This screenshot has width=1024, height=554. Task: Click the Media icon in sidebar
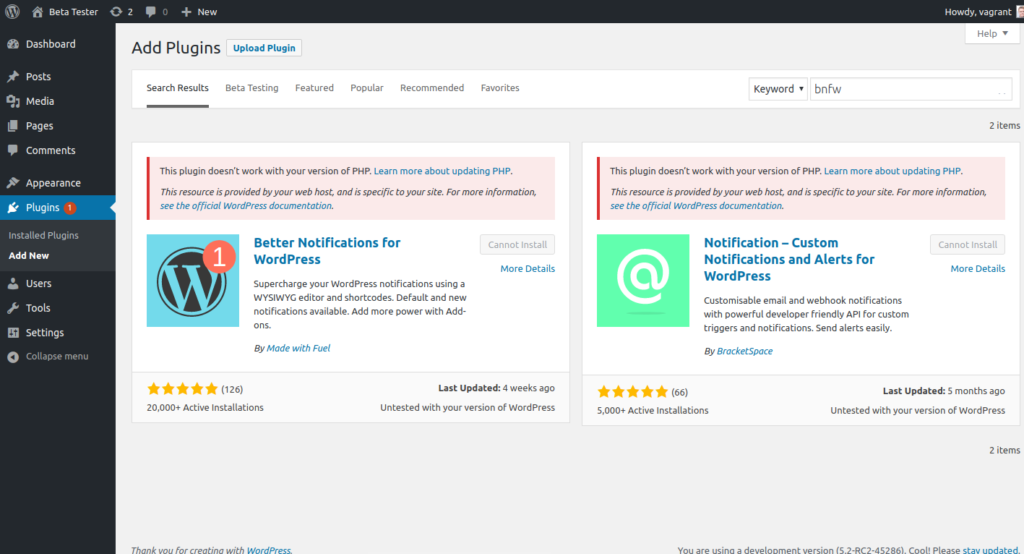pyautogui.click(x=13, y=101)
